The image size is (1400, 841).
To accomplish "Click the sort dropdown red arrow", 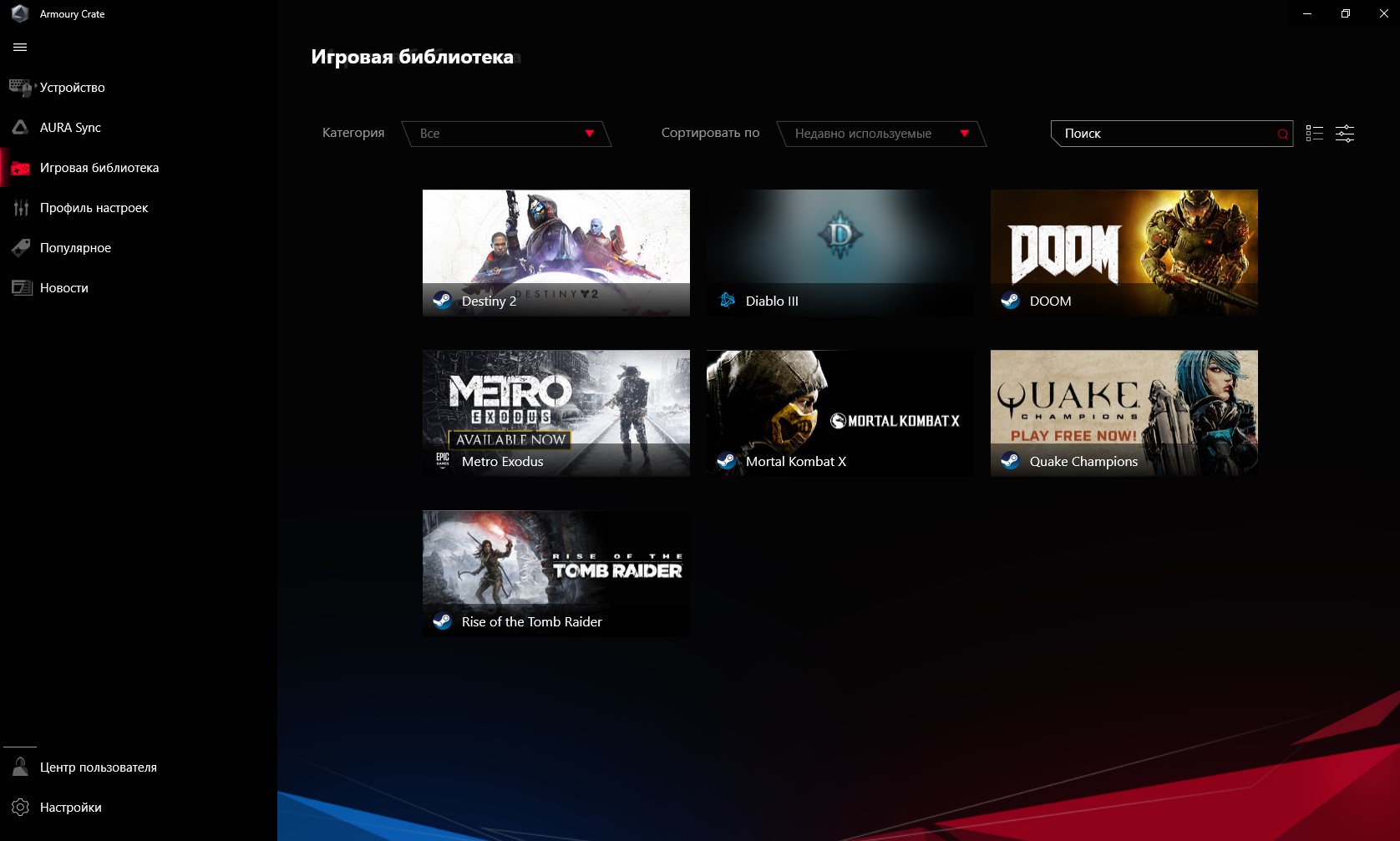I will (964, 134).
